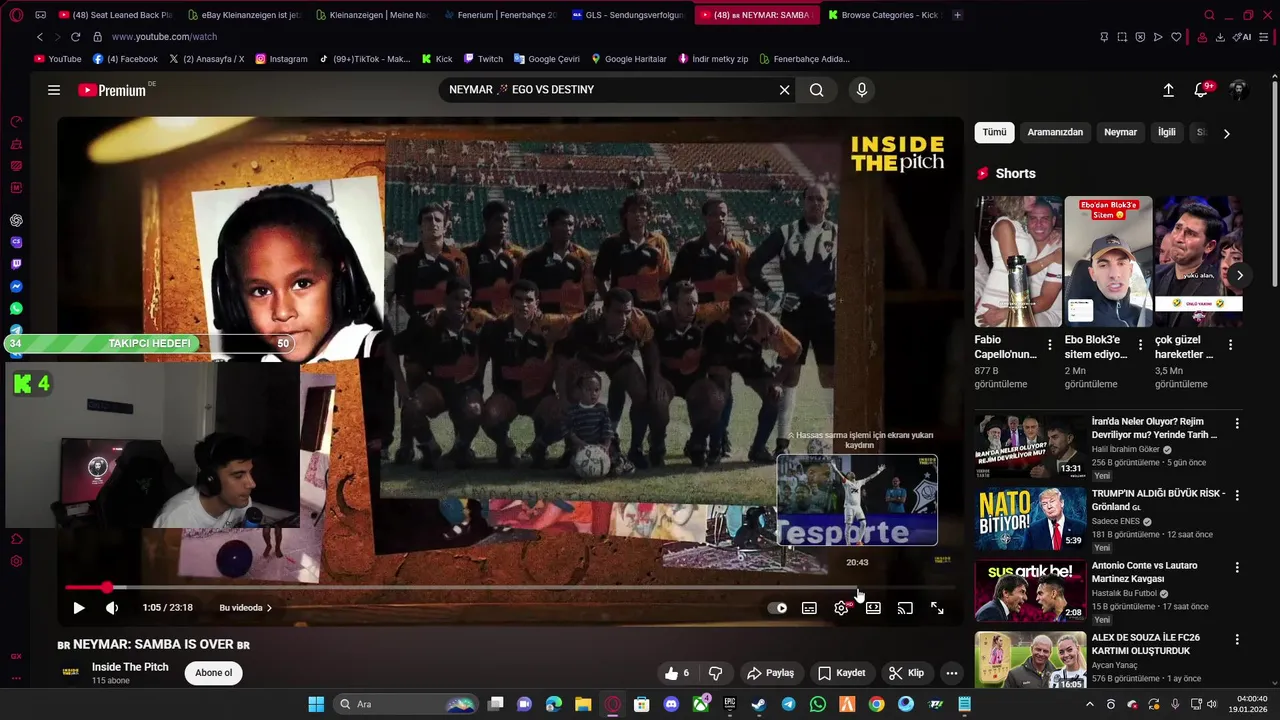Open options for 'İran'da Neler Oluyor' video
1280x720 pixels.
coord(1237,423)
